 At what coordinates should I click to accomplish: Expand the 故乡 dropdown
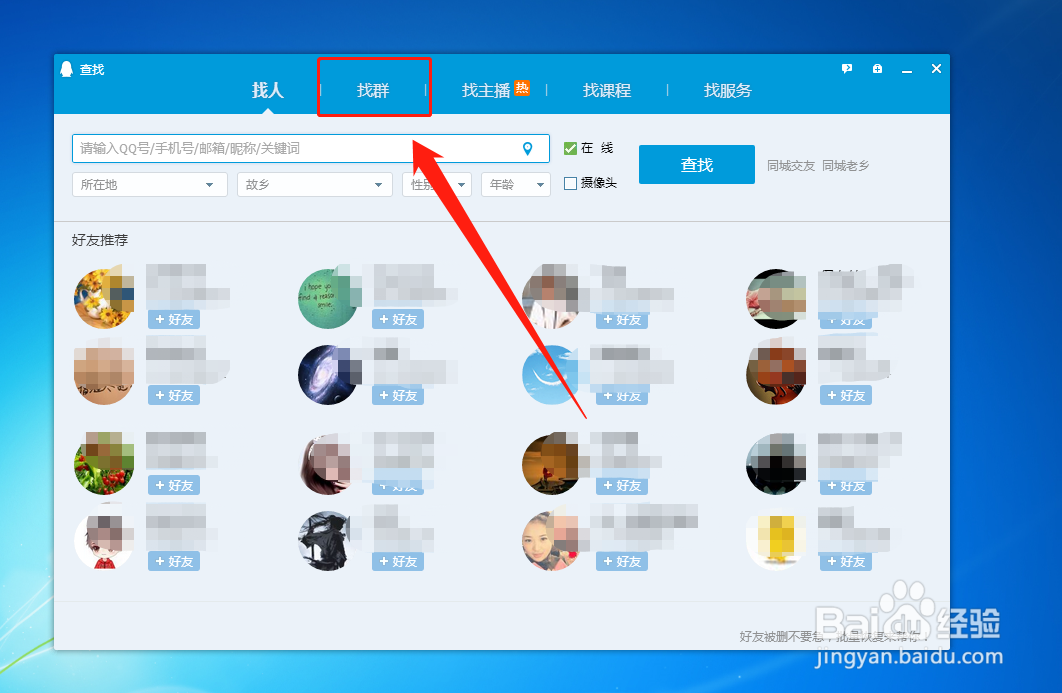315,184
